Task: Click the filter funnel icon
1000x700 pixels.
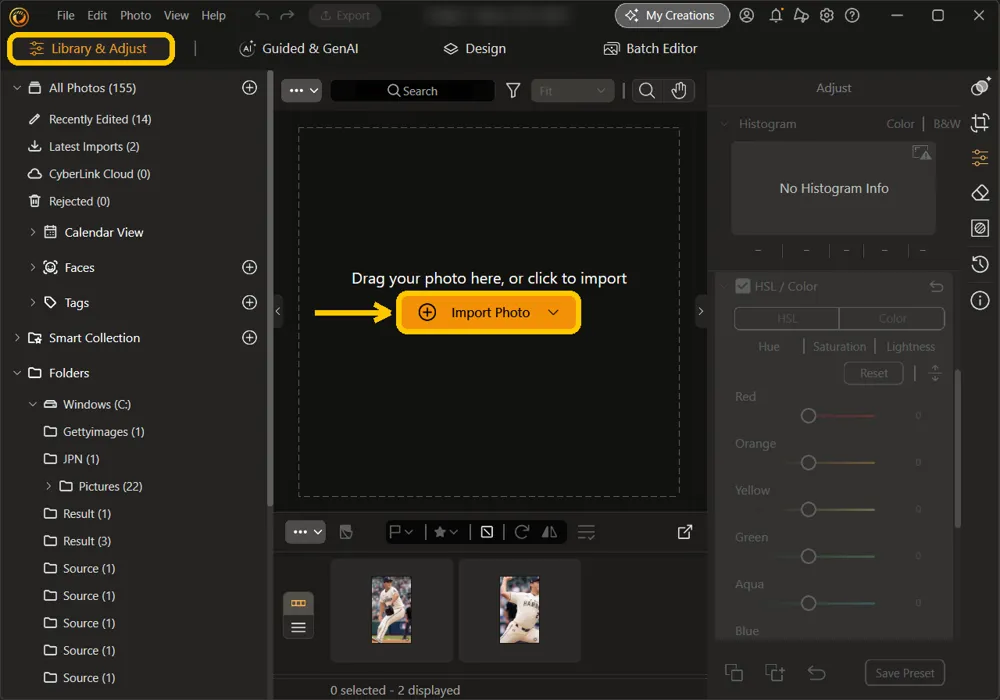Action: (x=513, y=91)
